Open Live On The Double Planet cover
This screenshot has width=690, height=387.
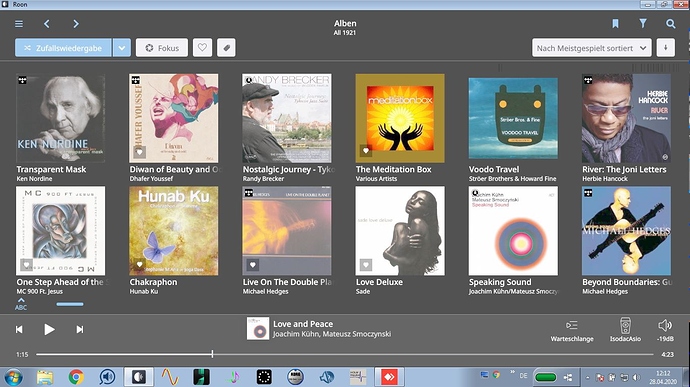point(287,231)
